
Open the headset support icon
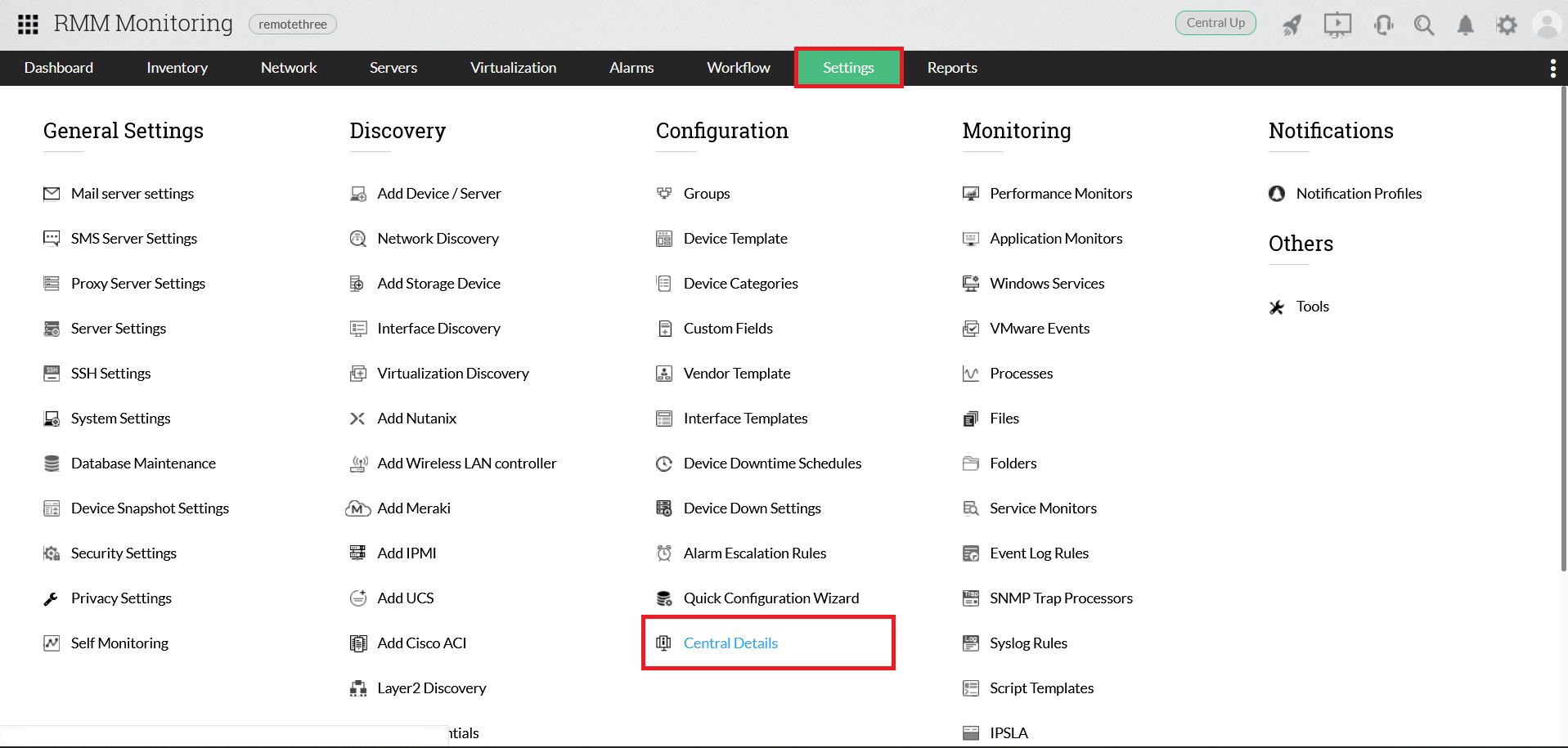click(x=1383, y=25)
